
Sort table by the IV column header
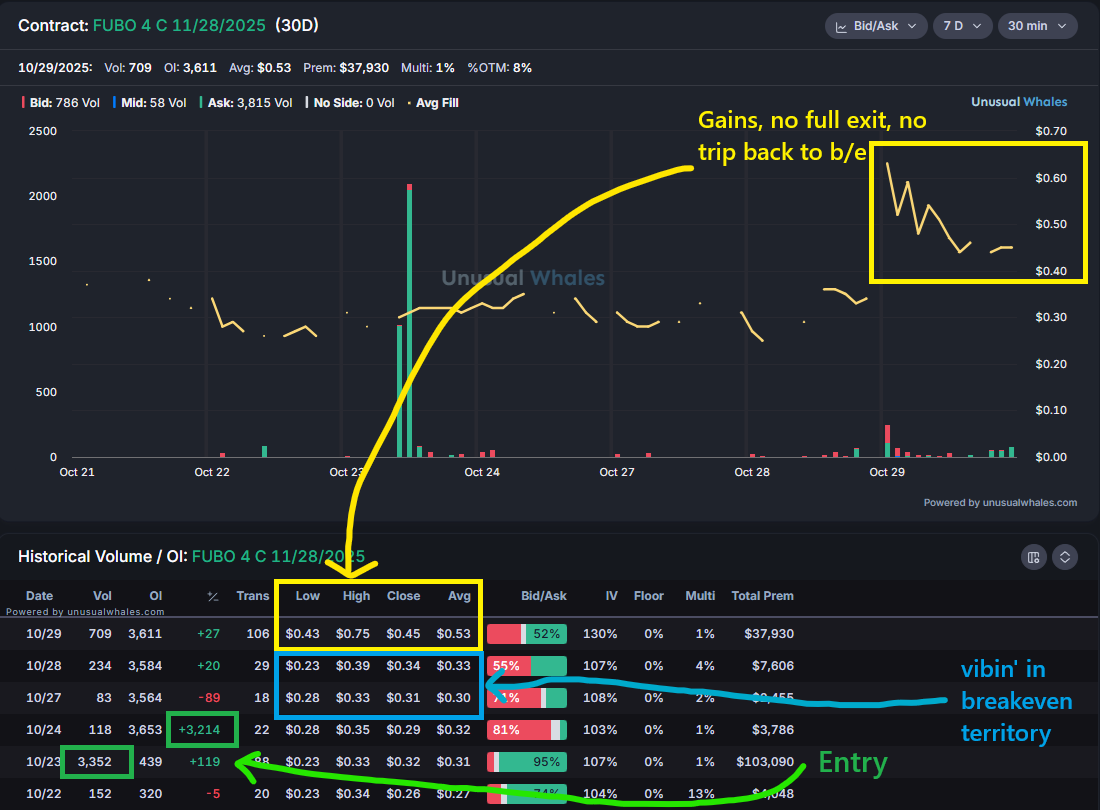pos(612,595)
